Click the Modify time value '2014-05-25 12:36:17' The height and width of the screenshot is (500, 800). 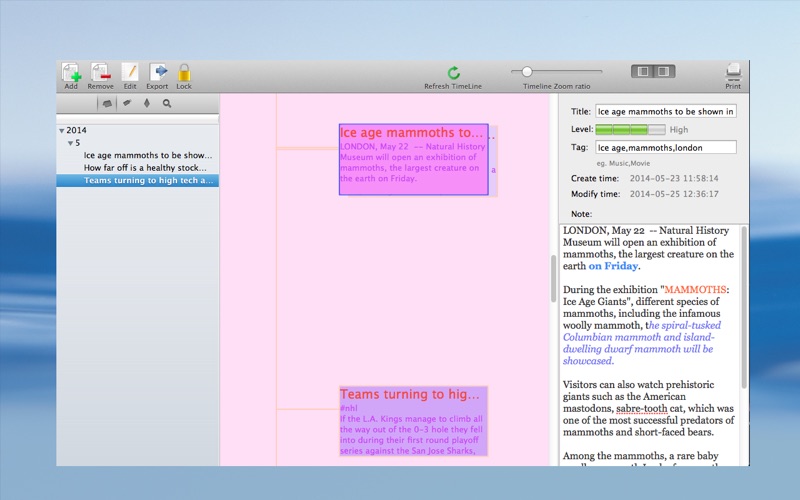point(673,194)
